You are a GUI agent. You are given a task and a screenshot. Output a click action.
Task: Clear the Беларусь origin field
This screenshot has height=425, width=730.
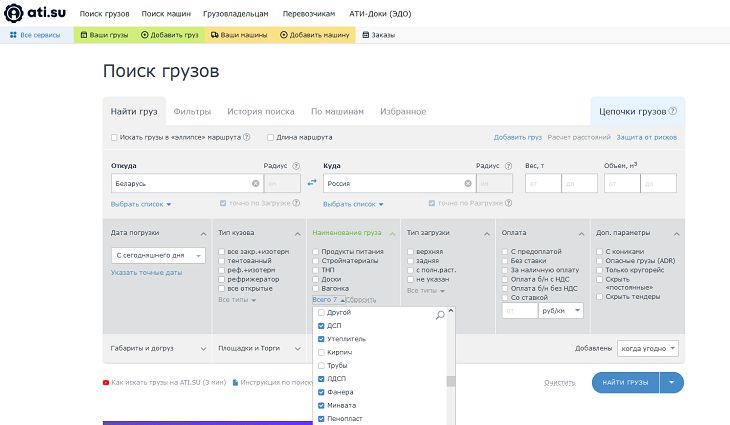click(256, 184)
